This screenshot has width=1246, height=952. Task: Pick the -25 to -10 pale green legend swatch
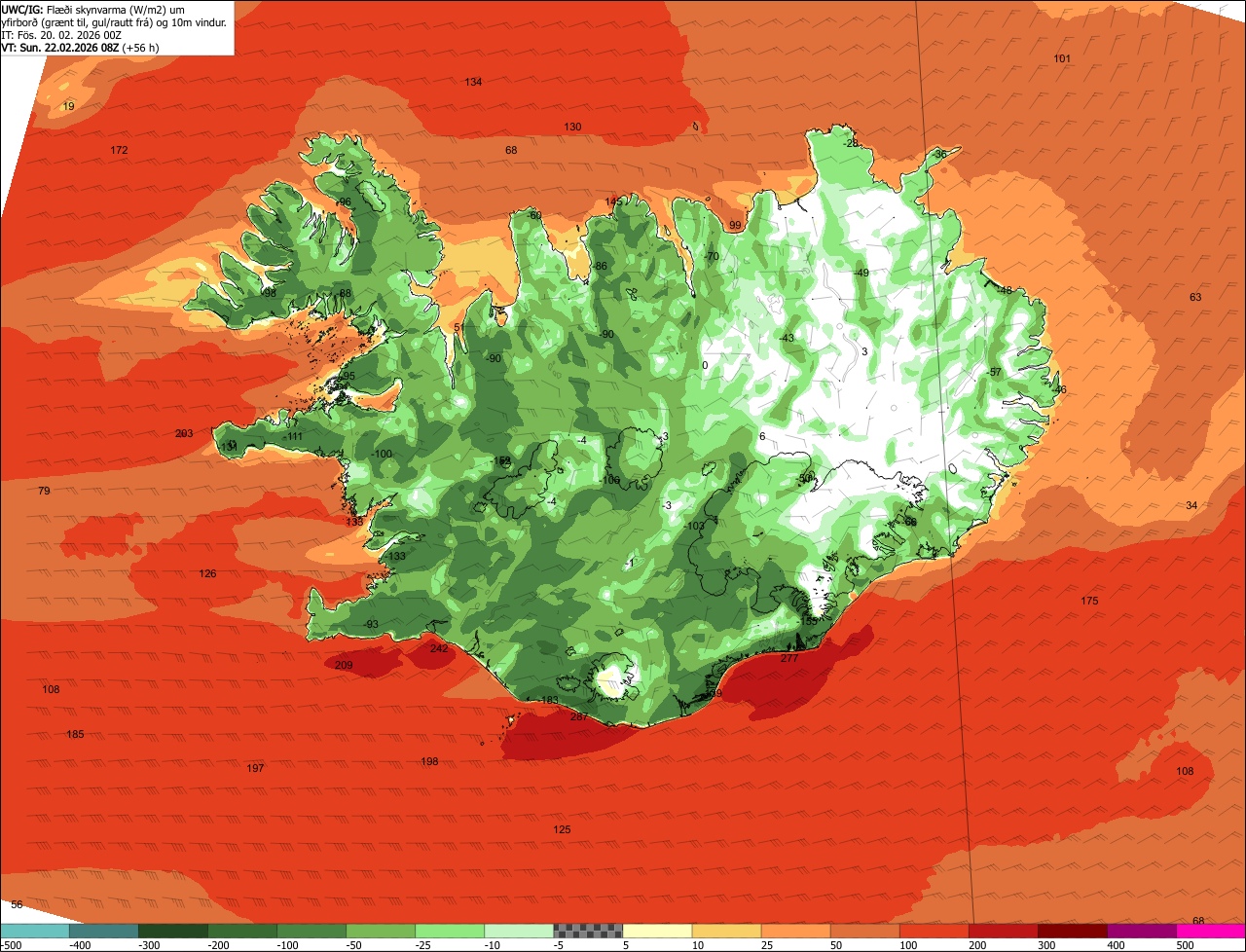pos(450,931)
